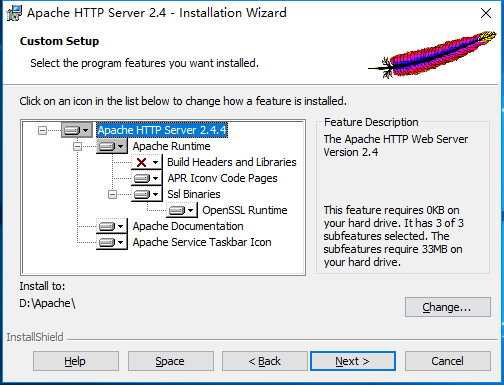Click the Change... button
This screenshot has height=385, width=504.
pyautogui.click(x=448, y=307)
